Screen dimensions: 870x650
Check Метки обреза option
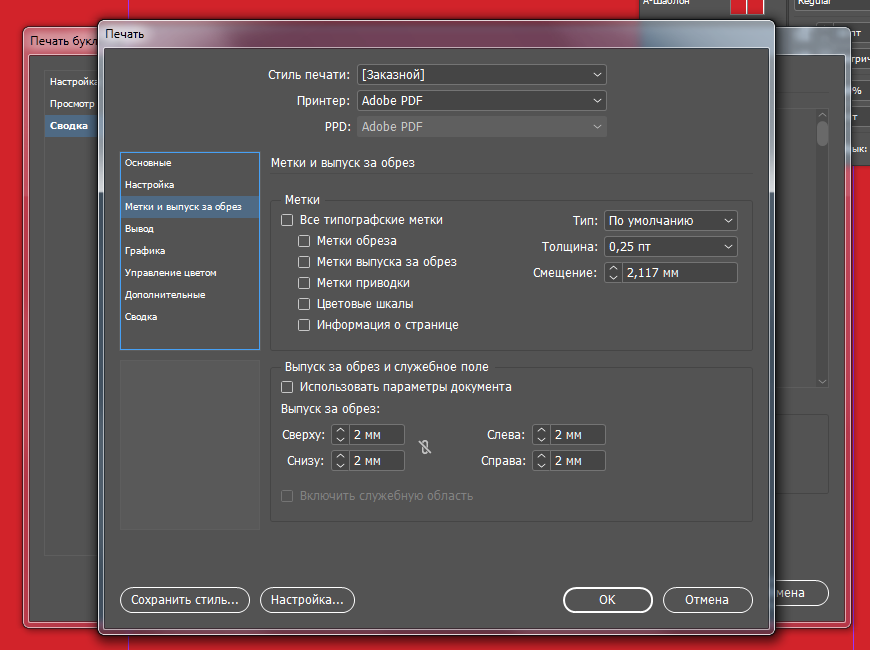[x=304, y=241]
